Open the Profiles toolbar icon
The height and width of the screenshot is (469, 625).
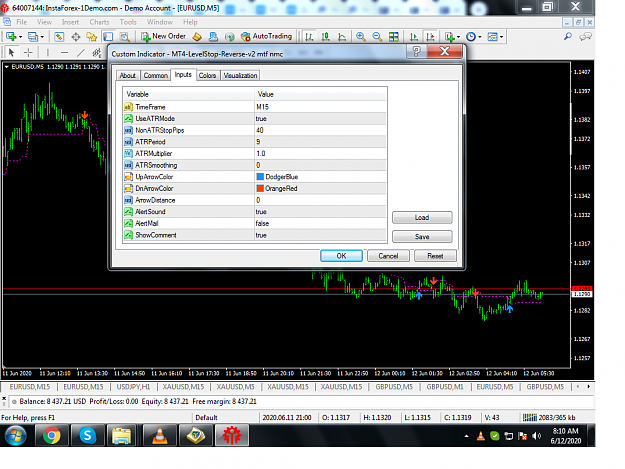click(33, 37)
